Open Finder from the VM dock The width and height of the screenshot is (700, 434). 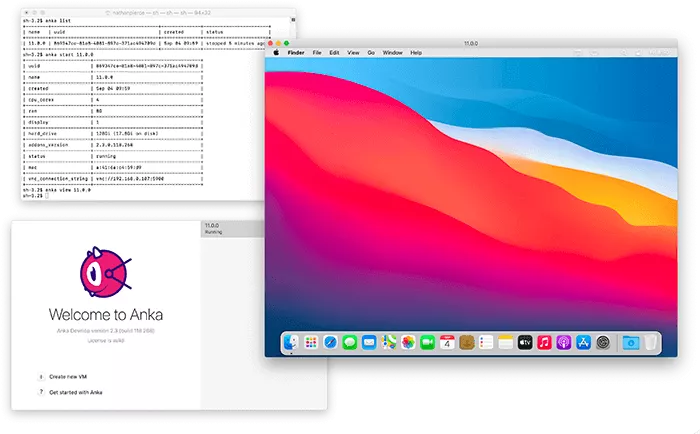click(291, 343)
